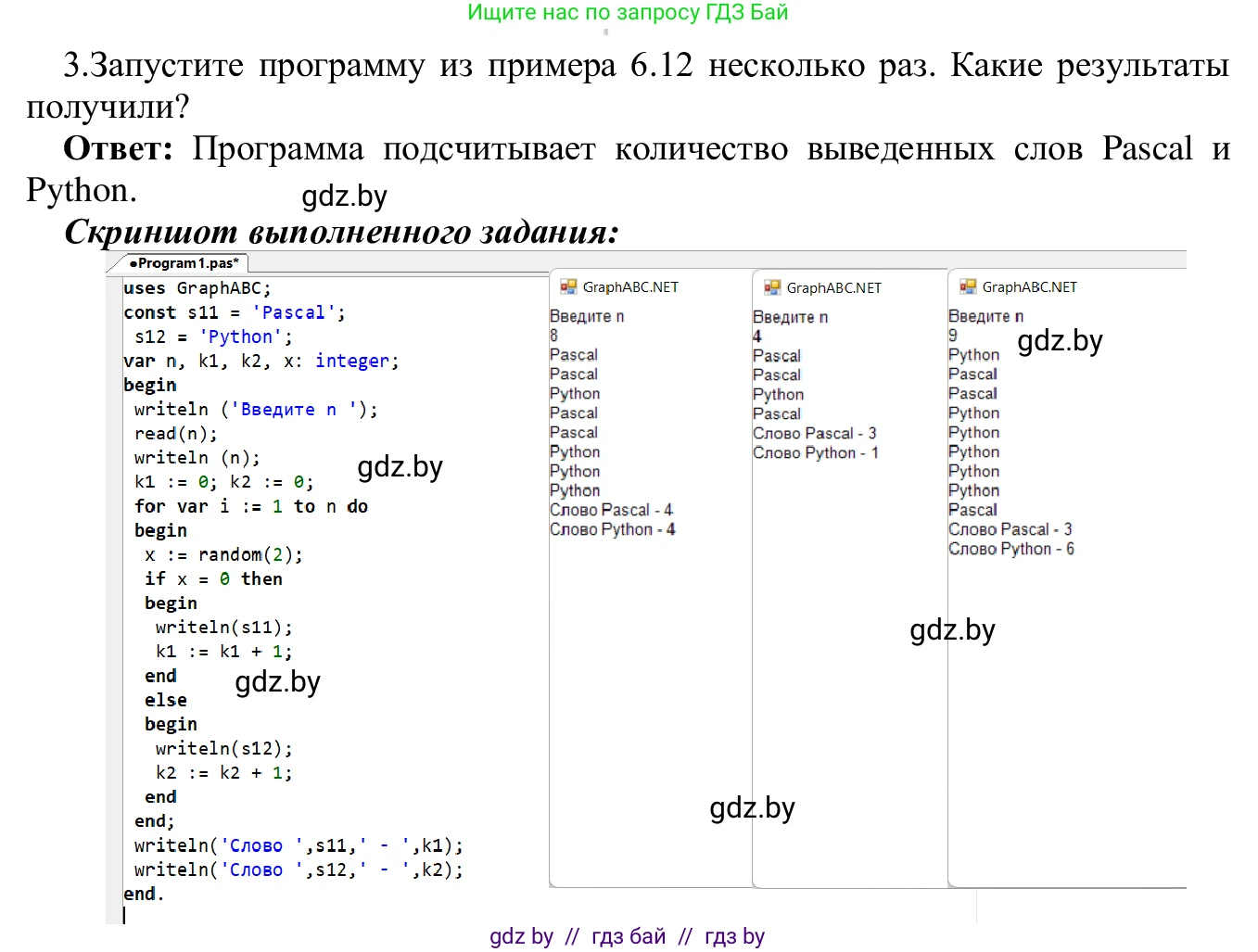Click the GraphABC.NET icon on the middle output window
The image size is (1258, 952).
[x=773, y=287]
